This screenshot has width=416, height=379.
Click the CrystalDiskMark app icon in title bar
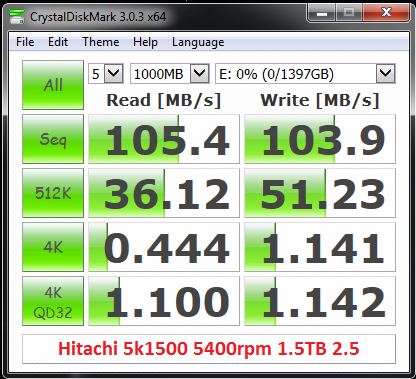(17, 16)
